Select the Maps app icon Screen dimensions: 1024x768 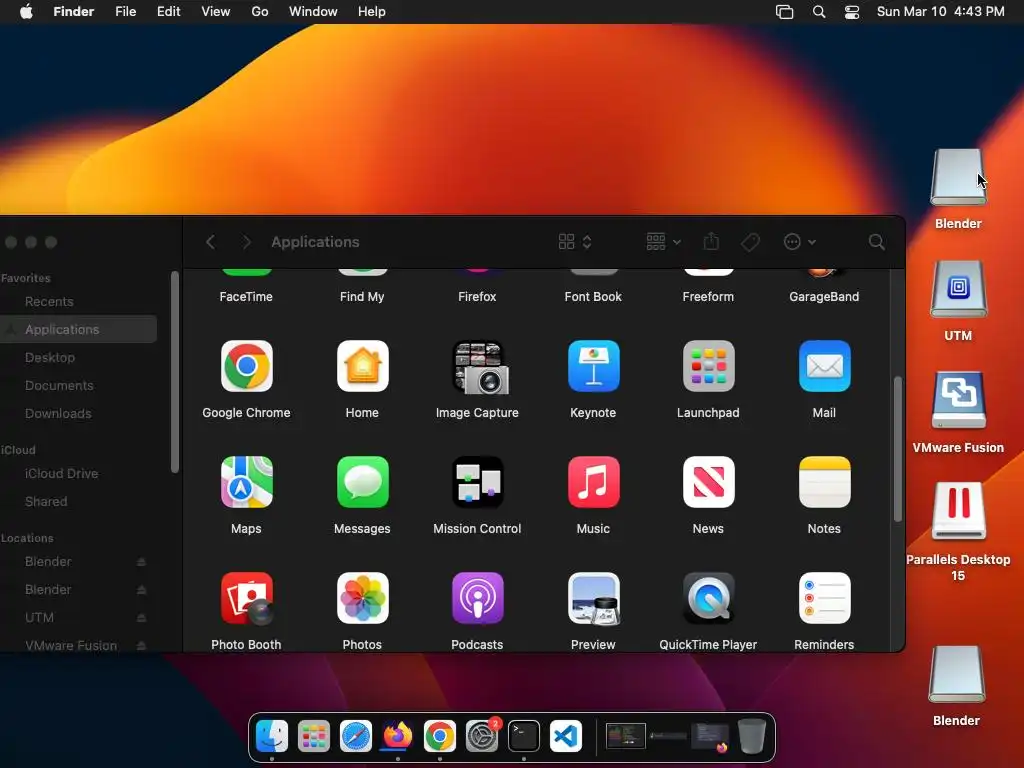pyautogui.click(x=246, y=483)
